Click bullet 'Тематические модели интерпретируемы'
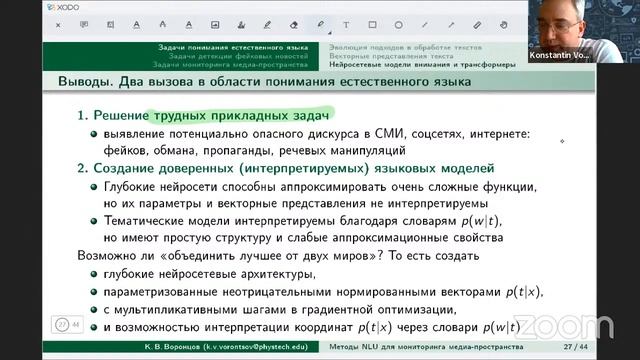Viewport: 640px width, 360px height. point(303,229)
